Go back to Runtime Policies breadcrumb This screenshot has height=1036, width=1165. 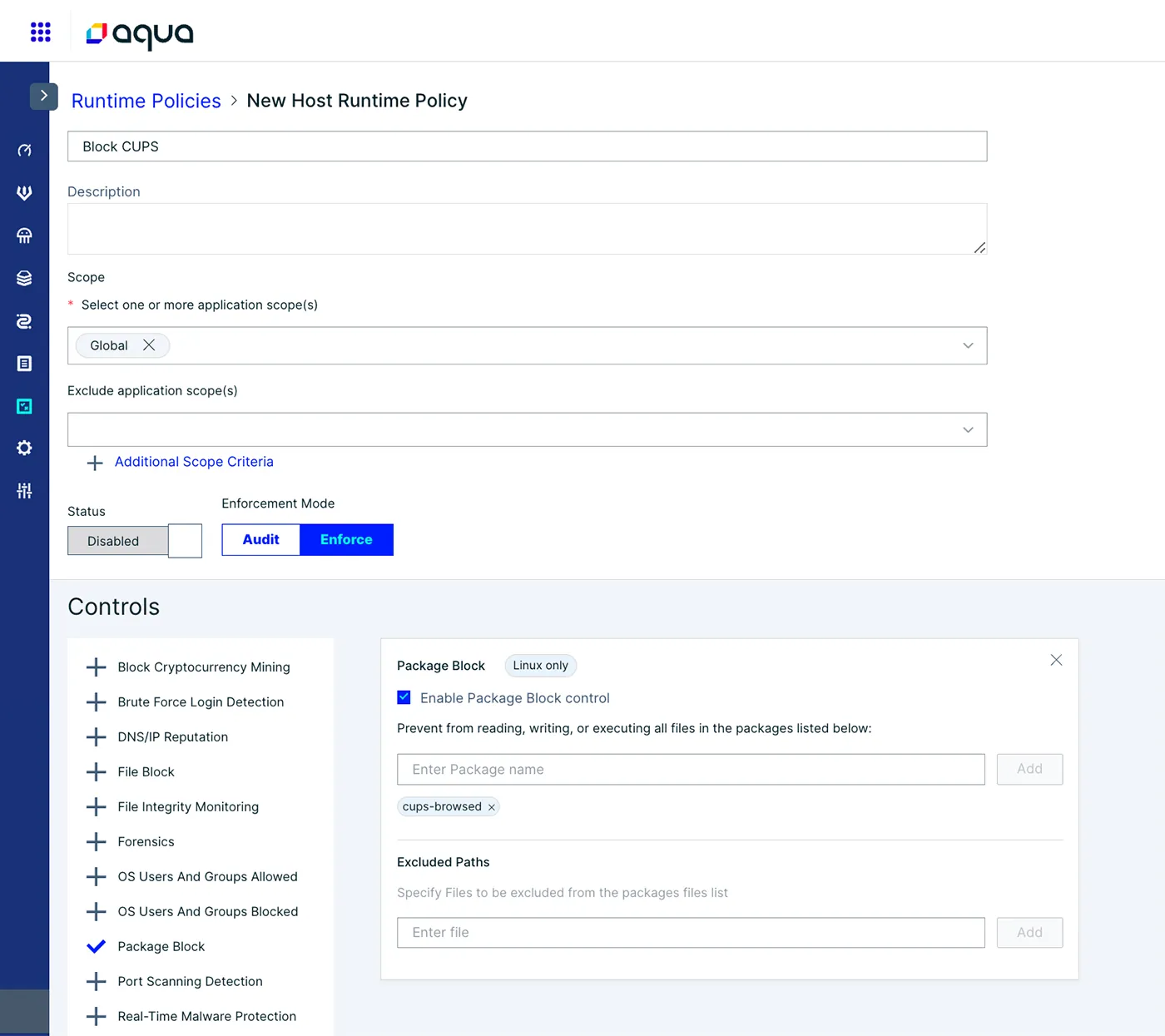146,101
